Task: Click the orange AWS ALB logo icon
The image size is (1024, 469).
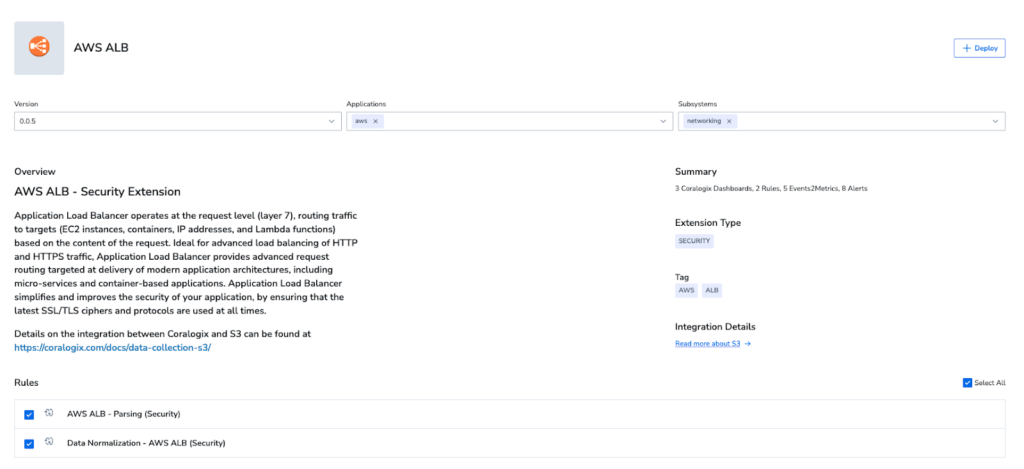Action: (39, 48)
